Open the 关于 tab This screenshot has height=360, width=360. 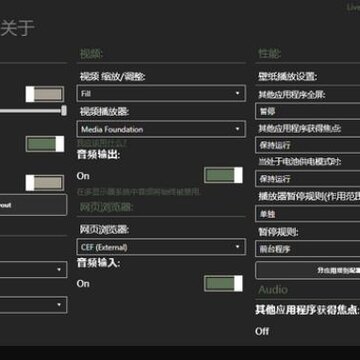pos(17,28)
